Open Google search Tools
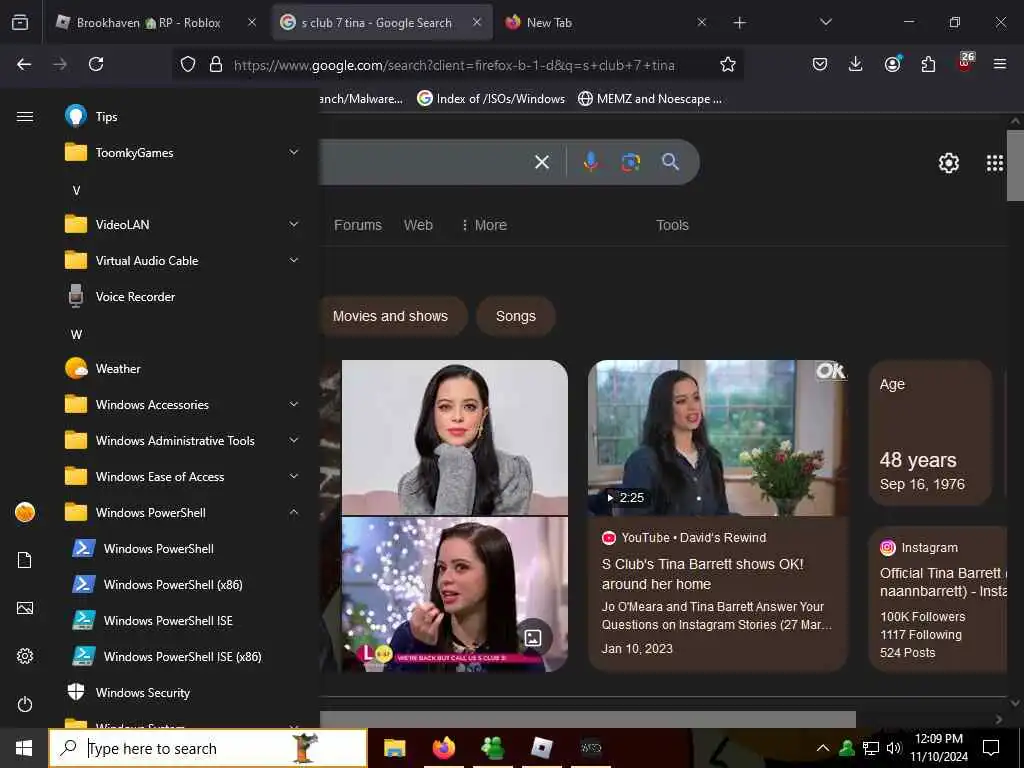Image resolution: width=1024 pixels, height=768 pixels. (x=672, y=225)
